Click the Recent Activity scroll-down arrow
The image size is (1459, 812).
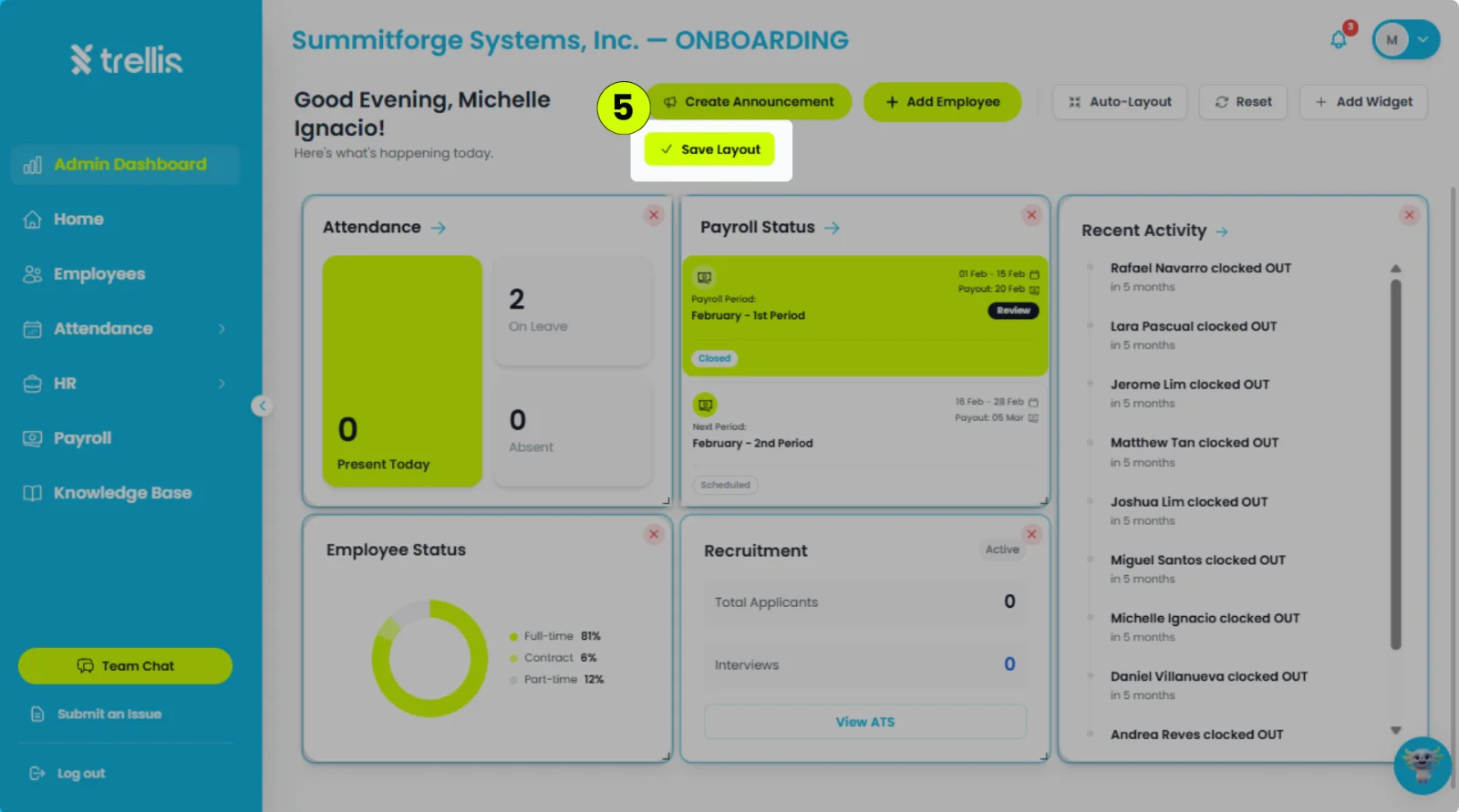[1395, 730]
